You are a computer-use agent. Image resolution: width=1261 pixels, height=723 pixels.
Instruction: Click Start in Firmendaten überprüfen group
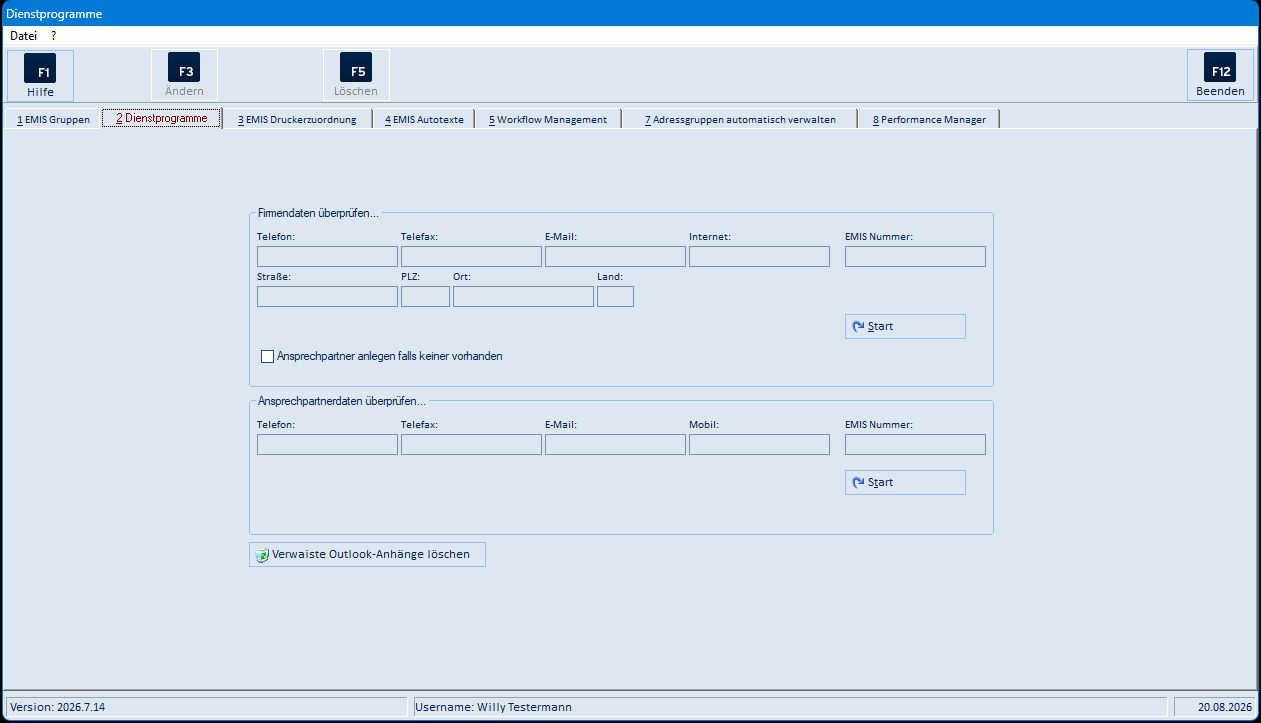pyautogui.click(x=905, y=327)
